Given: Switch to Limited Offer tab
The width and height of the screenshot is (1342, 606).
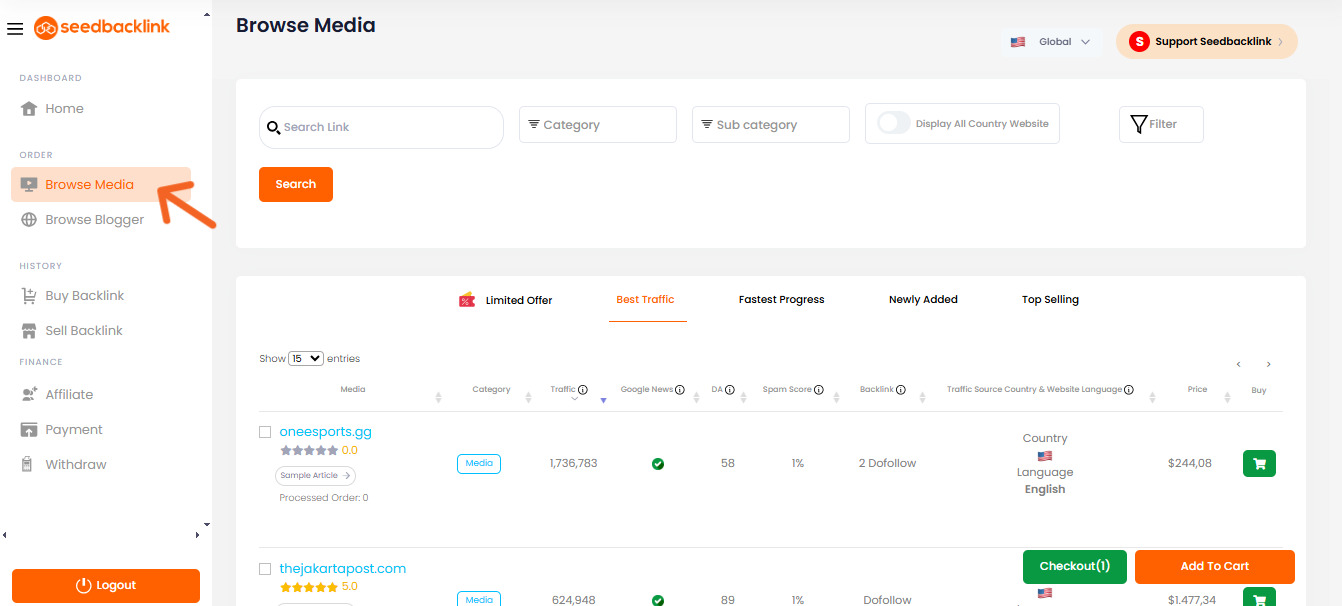Looking at the screenshot, I should point(505,300).
